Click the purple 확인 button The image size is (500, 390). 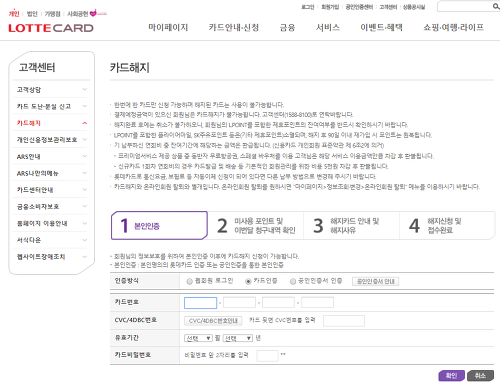click(451, 376)
